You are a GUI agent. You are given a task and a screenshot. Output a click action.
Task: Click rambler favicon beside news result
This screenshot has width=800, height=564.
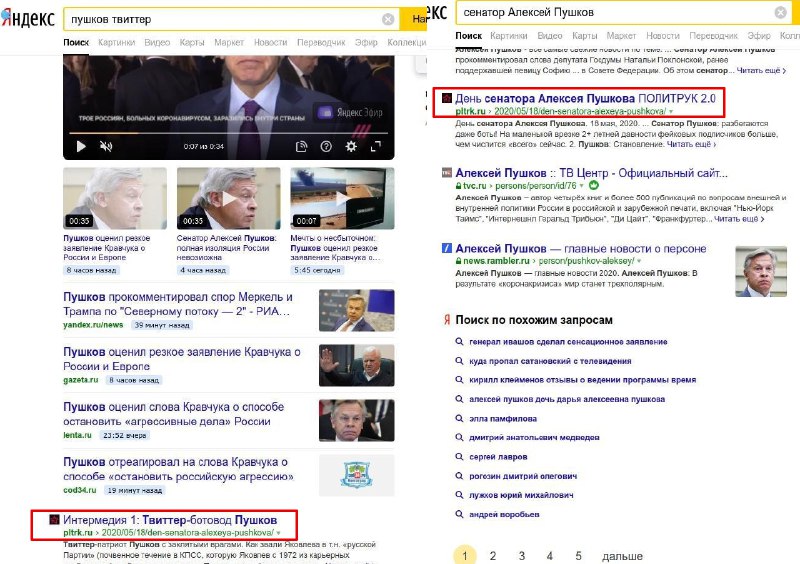tap(446, 249)
